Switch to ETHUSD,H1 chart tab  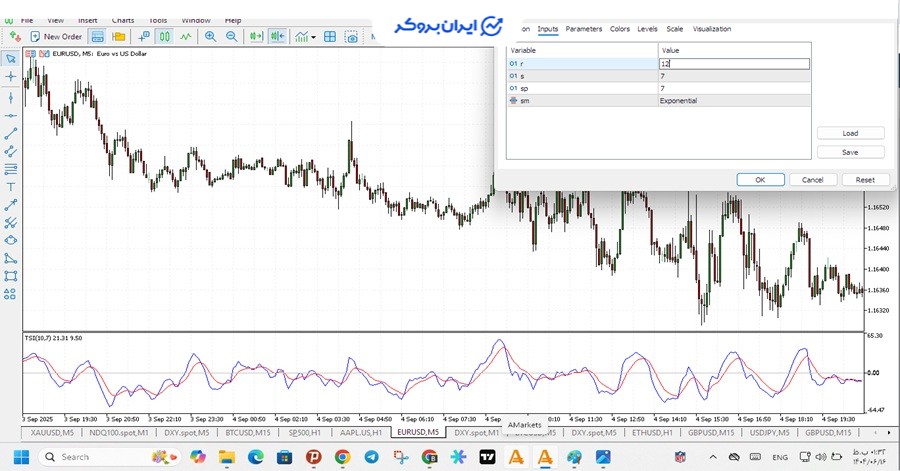[652, 433]
